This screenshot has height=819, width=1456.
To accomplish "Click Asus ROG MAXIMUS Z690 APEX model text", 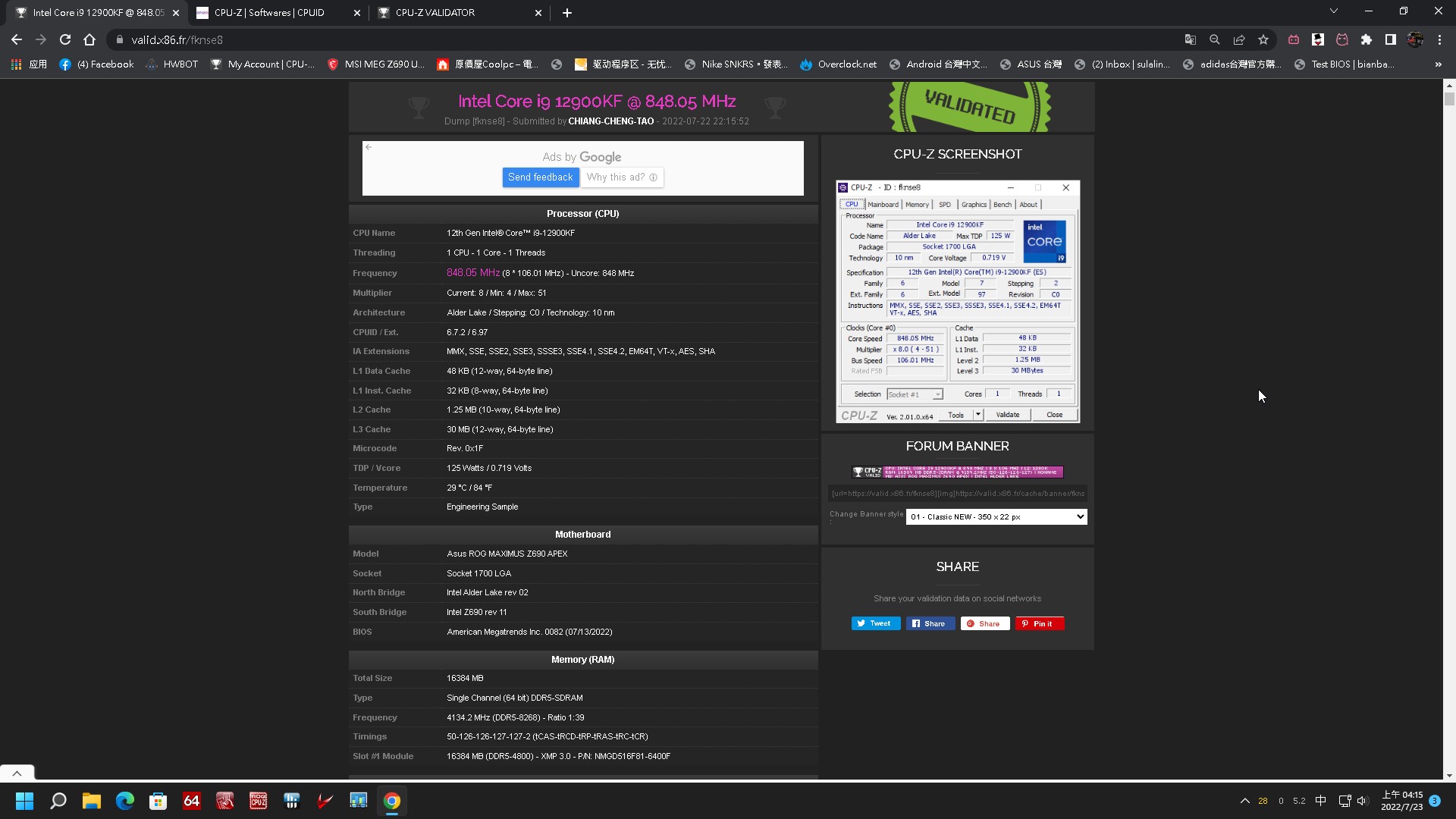I will point(507,554).
